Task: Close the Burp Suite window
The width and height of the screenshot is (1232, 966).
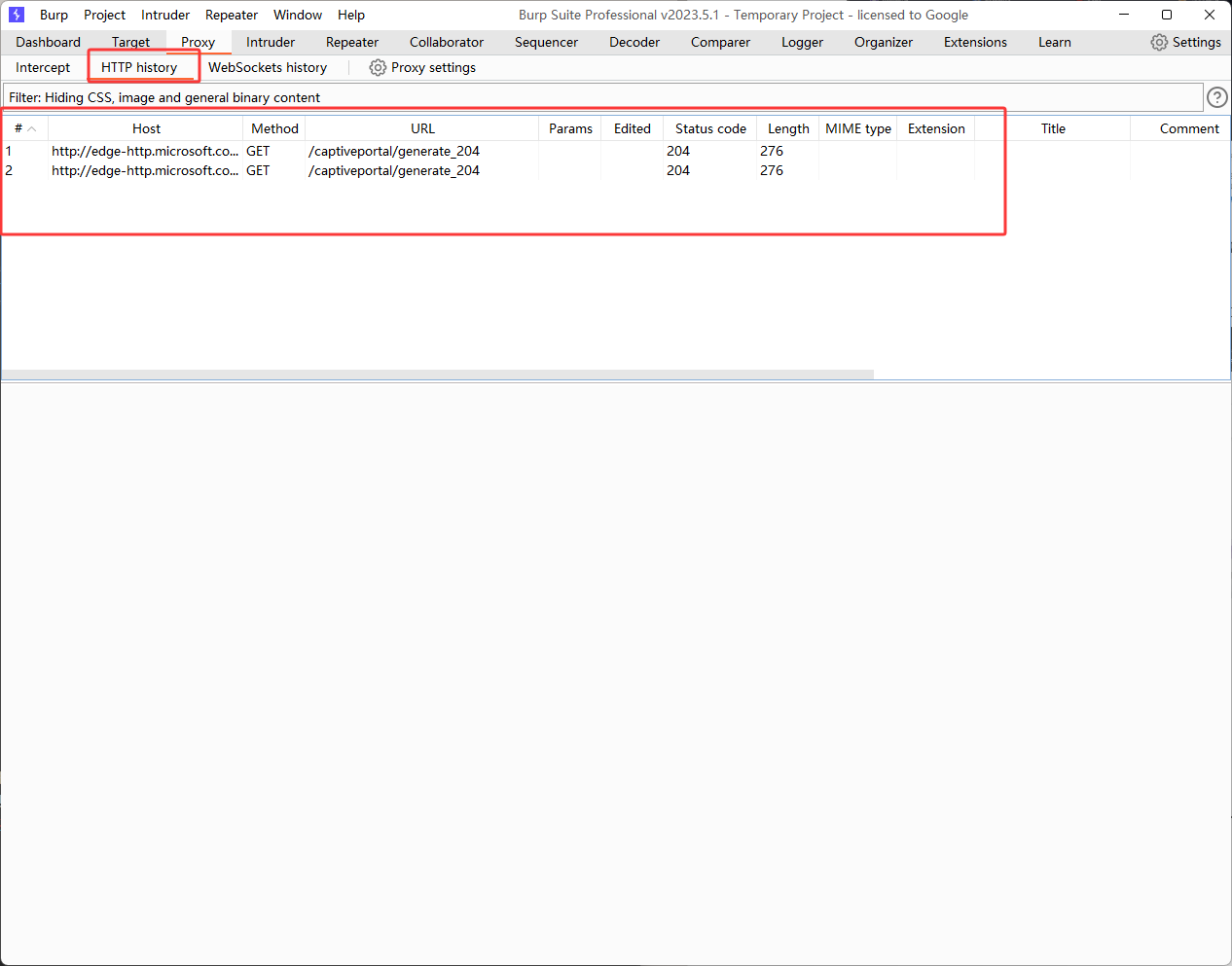Action: pyautogui.click(x=1210, y=15)
